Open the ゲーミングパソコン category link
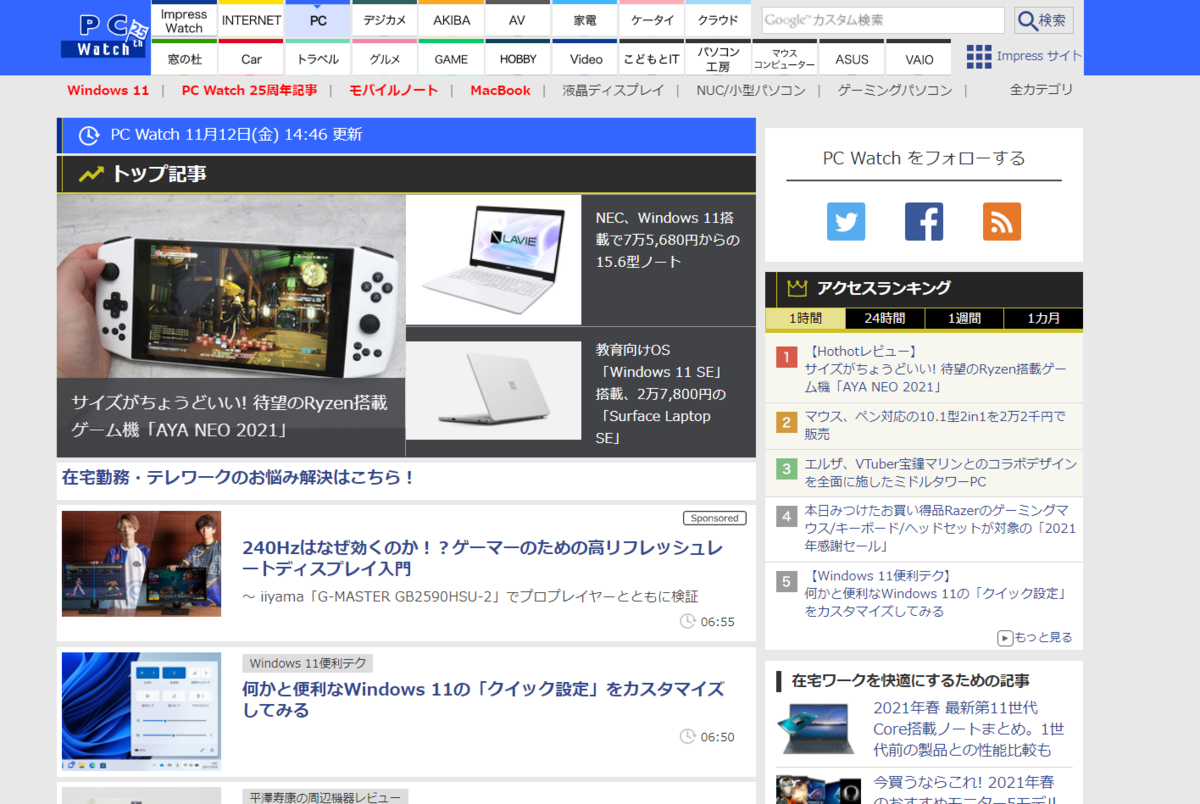This screenshot has height=804, width=1200. 895,90
